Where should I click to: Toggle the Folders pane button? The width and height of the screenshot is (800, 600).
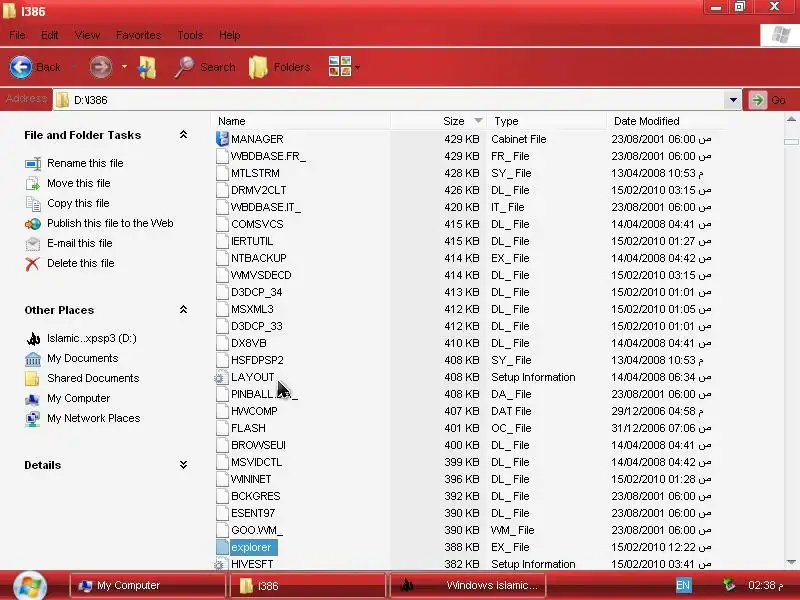click(x=280, y=67)
